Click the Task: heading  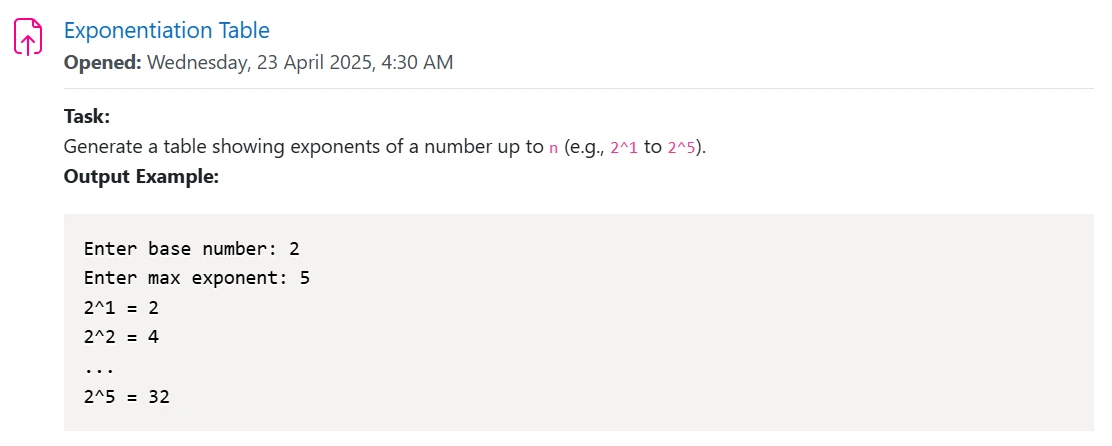pyautogui.click(x=87, y=116)
